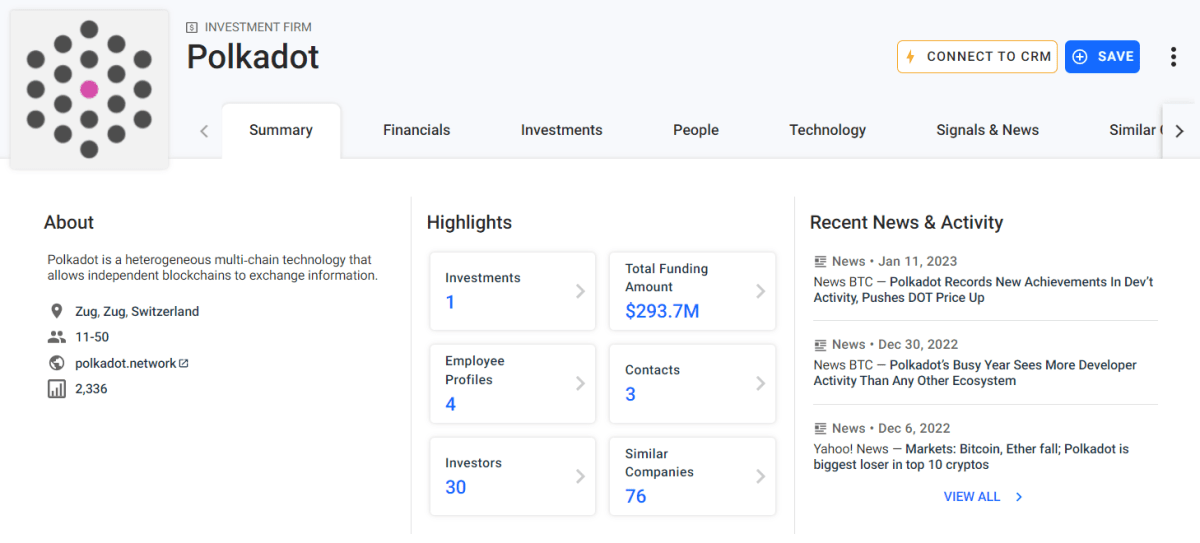Viewport: 1200px width, 543px height.
Task: Click chevron on Contacts card
Action: click(x=760, y=384)
